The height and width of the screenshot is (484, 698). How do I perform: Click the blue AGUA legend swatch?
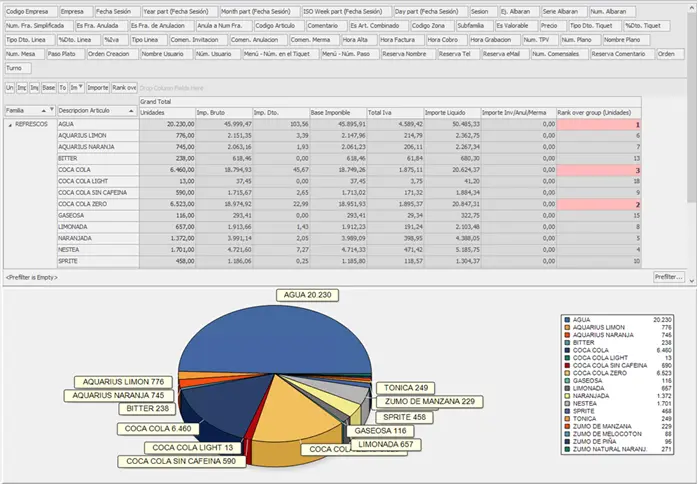click(x=567, y=320)
